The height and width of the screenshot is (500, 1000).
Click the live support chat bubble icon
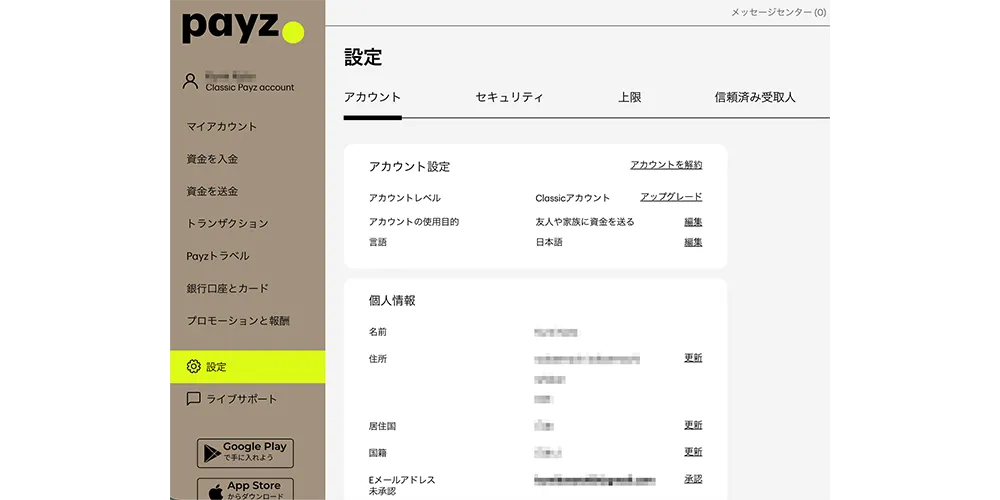tap(194, 399)
